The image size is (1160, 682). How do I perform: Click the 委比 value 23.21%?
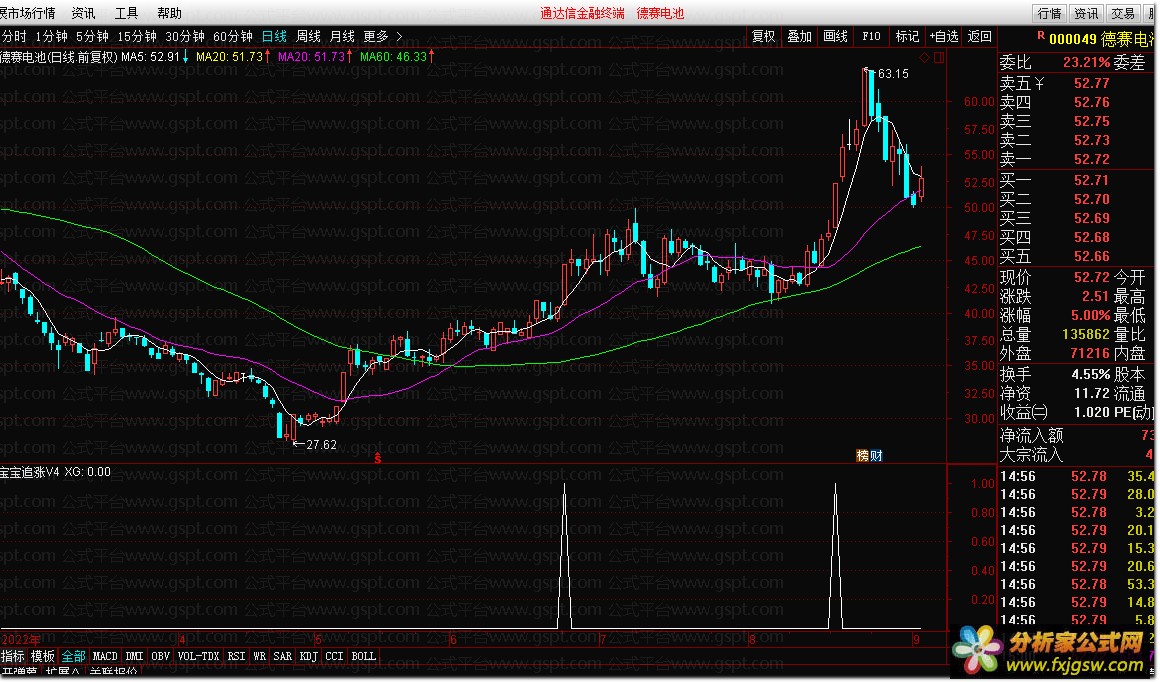pos(1087,63)
